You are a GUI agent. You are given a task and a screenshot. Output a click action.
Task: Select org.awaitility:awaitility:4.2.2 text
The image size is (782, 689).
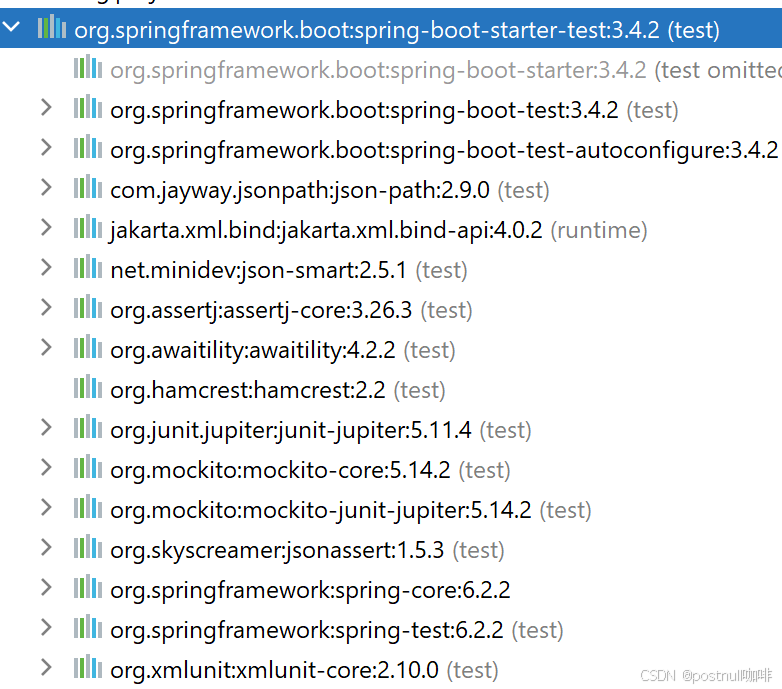[x=252, y=350]
